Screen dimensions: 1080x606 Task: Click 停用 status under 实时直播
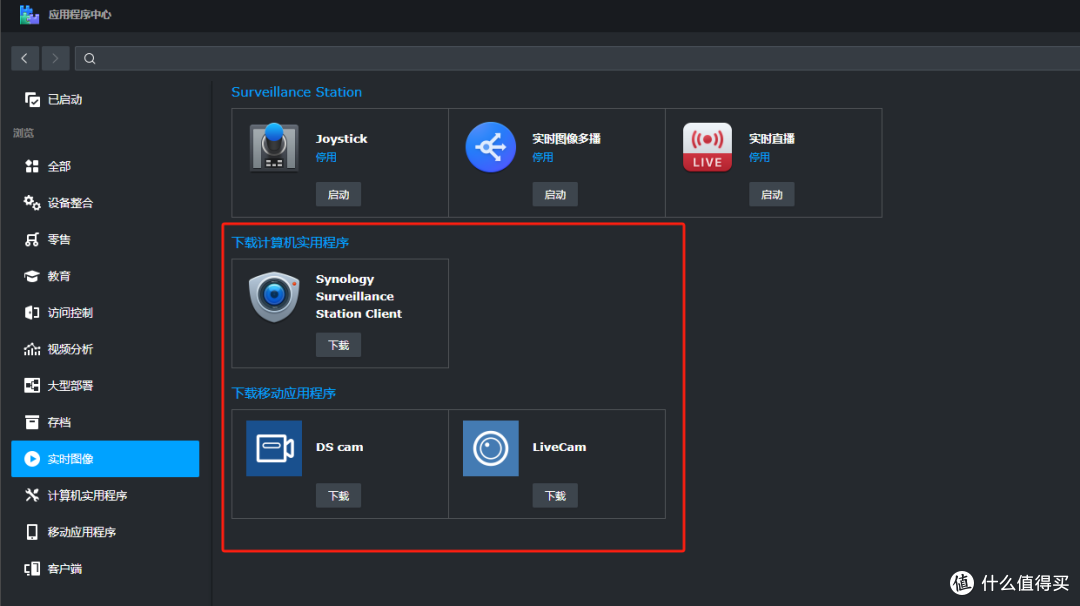[x=760, y=157]
